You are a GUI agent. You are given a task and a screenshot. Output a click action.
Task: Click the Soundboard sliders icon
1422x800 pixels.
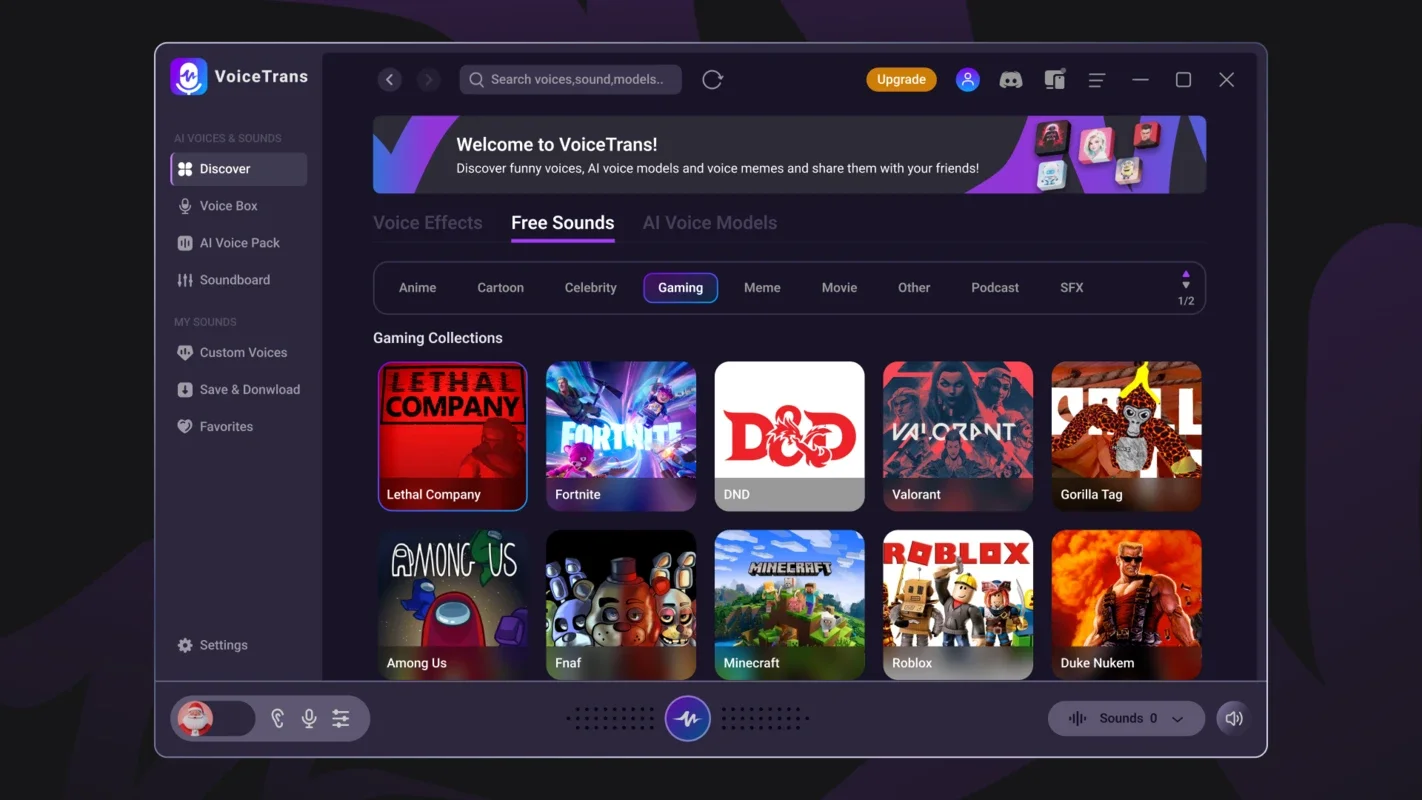[x=185, y=280]
